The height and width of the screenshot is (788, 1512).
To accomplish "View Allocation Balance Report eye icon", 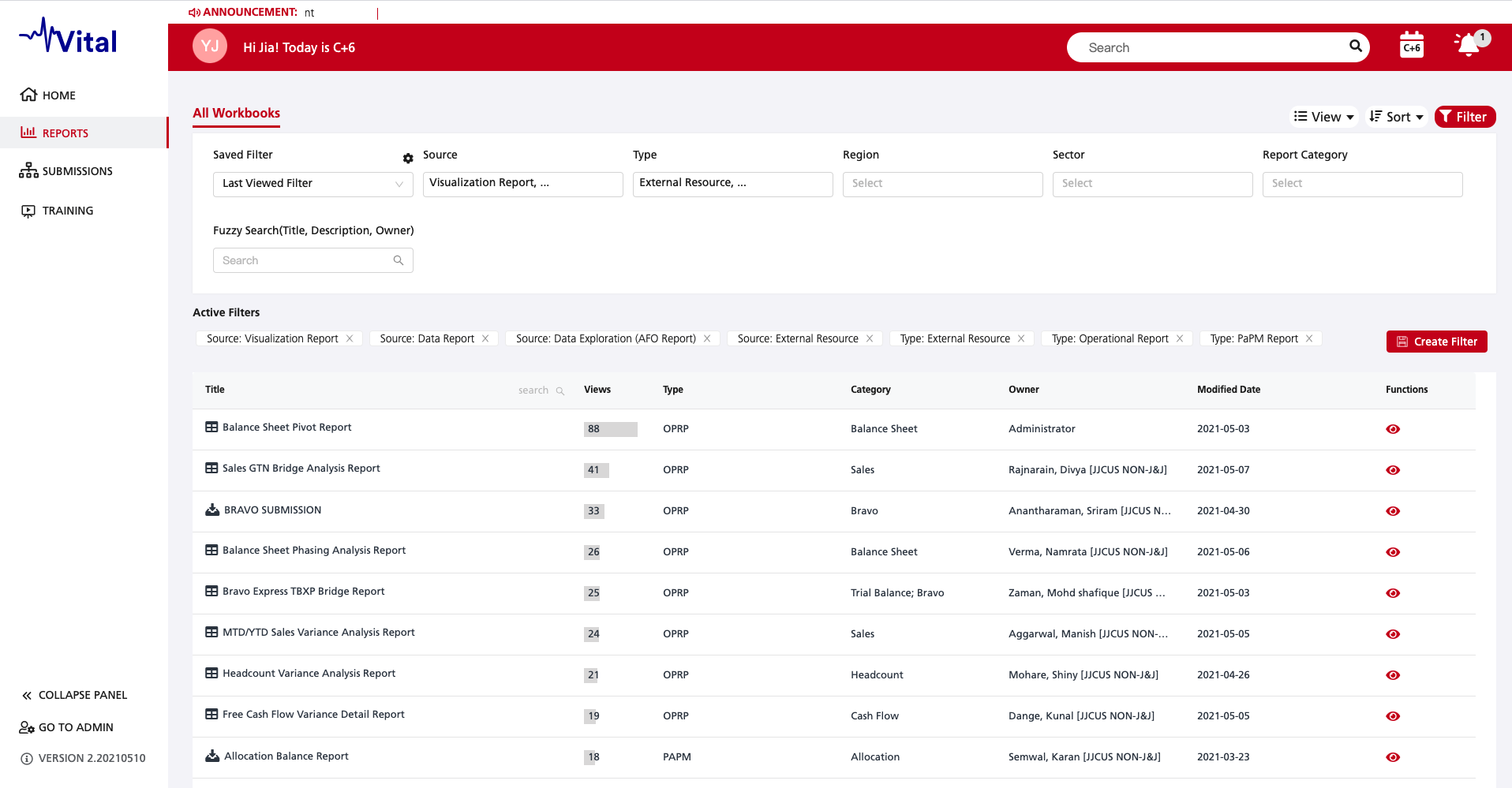I will [x=1393, y=757].
